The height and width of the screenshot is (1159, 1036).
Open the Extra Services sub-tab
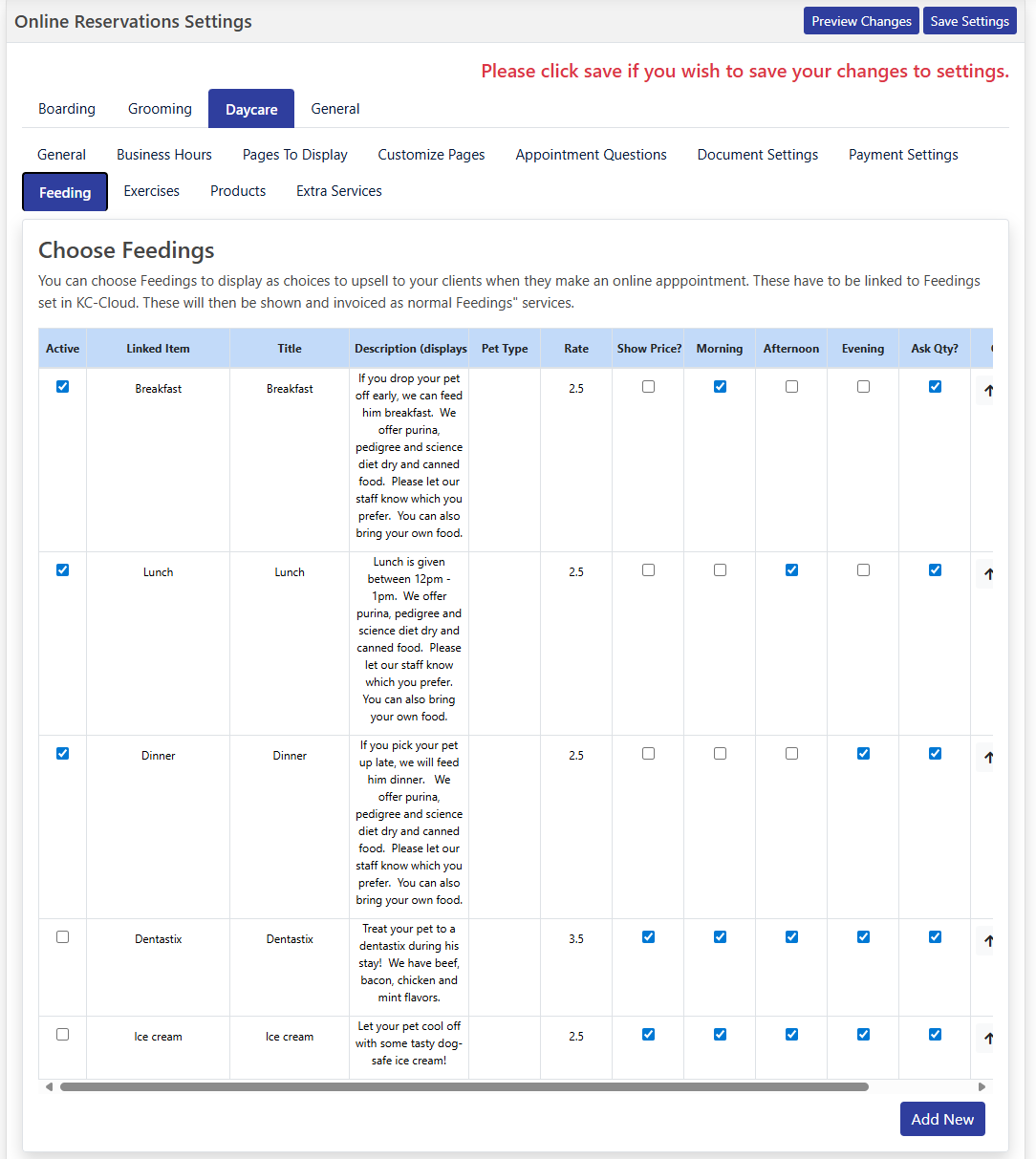pyautogui.click(x=339, y=191)
